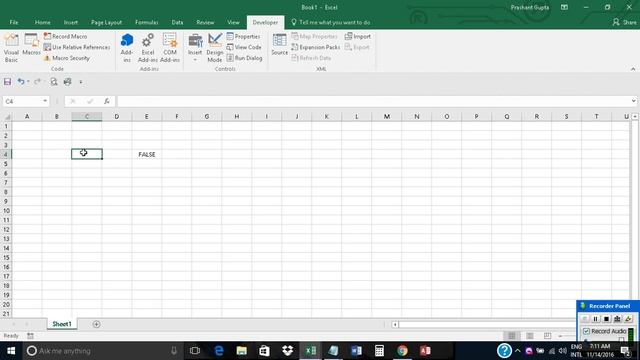Open Cortana Ask me anything search
The height and width of the screenshot is (360, 640).
[x=102, y=351]
